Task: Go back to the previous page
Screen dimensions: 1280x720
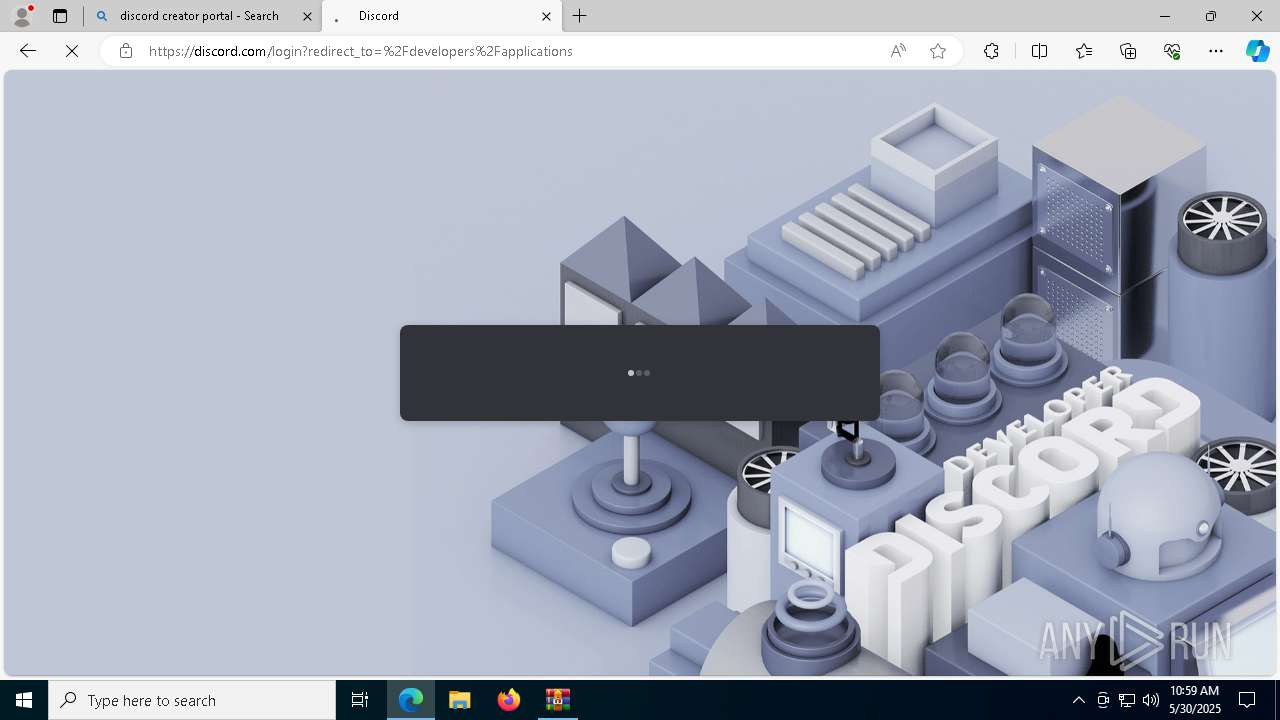Action: 28,51
